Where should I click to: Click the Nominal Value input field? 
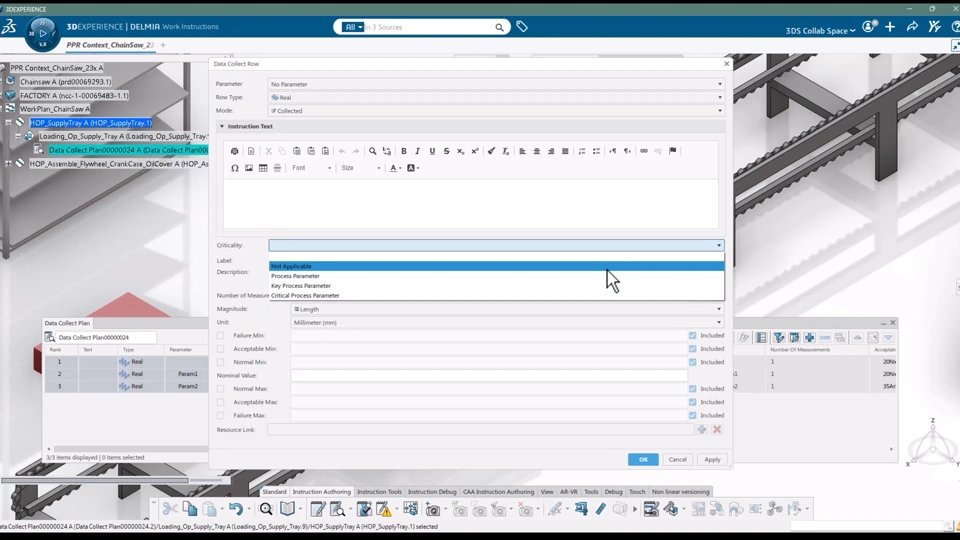click(x=490, y=376)
